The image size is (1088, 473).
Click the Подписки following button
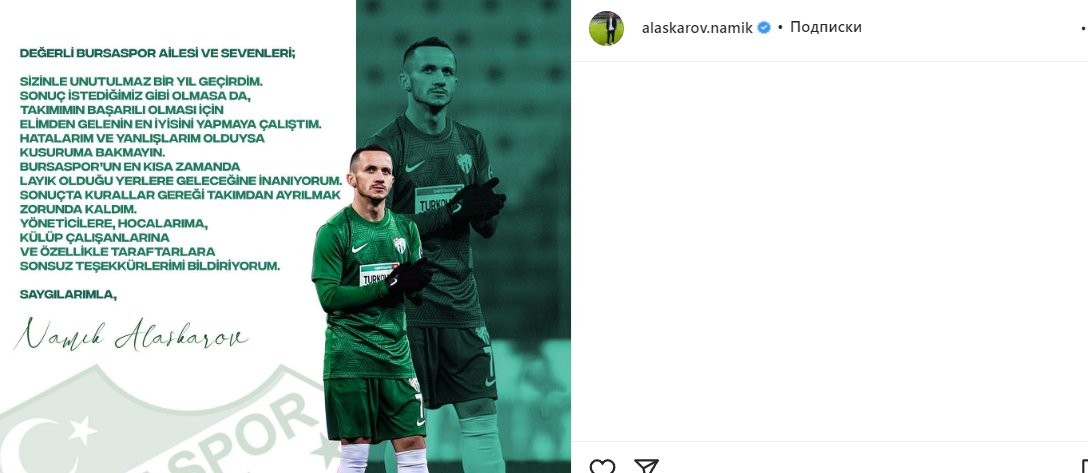point(825,27)
